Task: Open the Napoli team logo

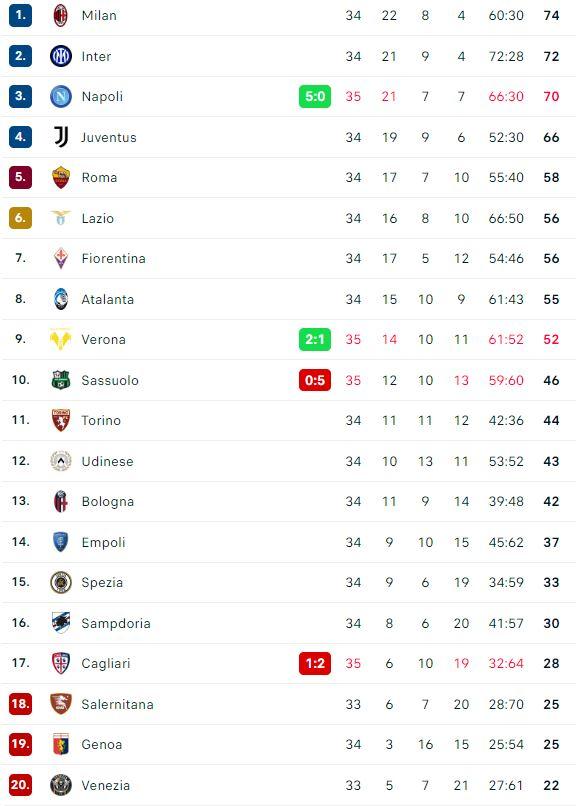Action: tap(61, 97)
